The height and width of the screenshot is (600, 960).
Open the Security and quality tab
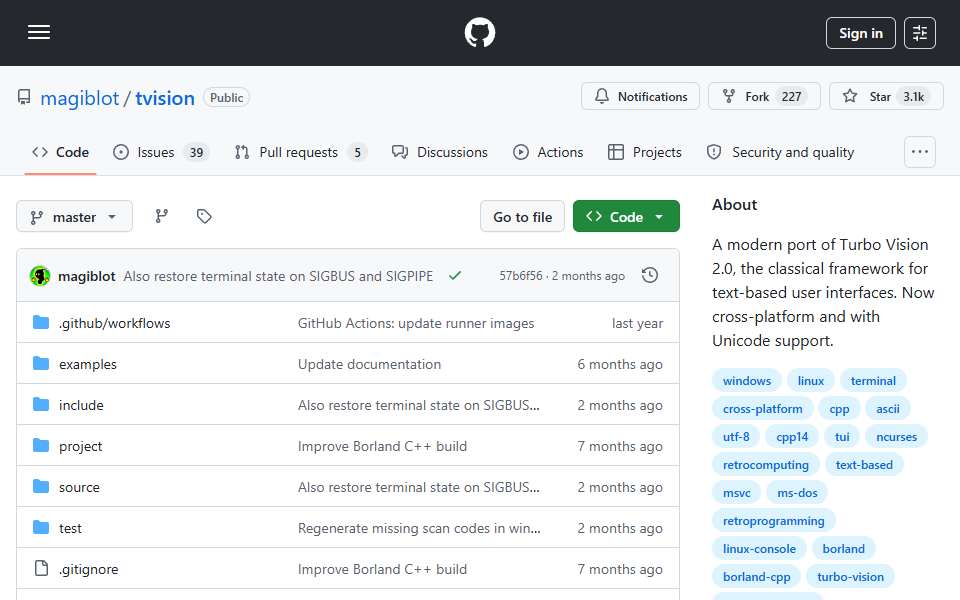coord(780,152)
